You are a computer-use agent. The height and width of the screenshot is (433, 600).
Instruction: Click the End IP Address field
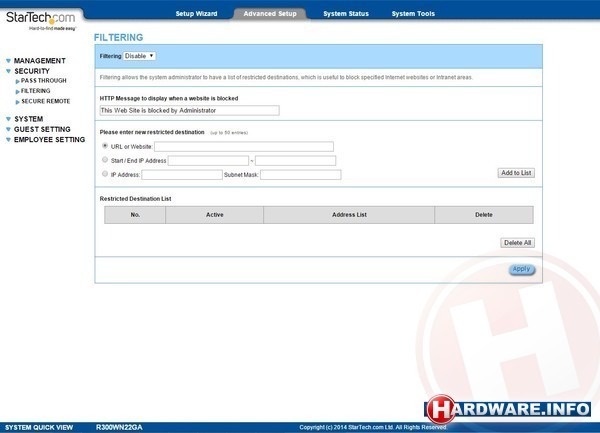(x=295, y=161)
